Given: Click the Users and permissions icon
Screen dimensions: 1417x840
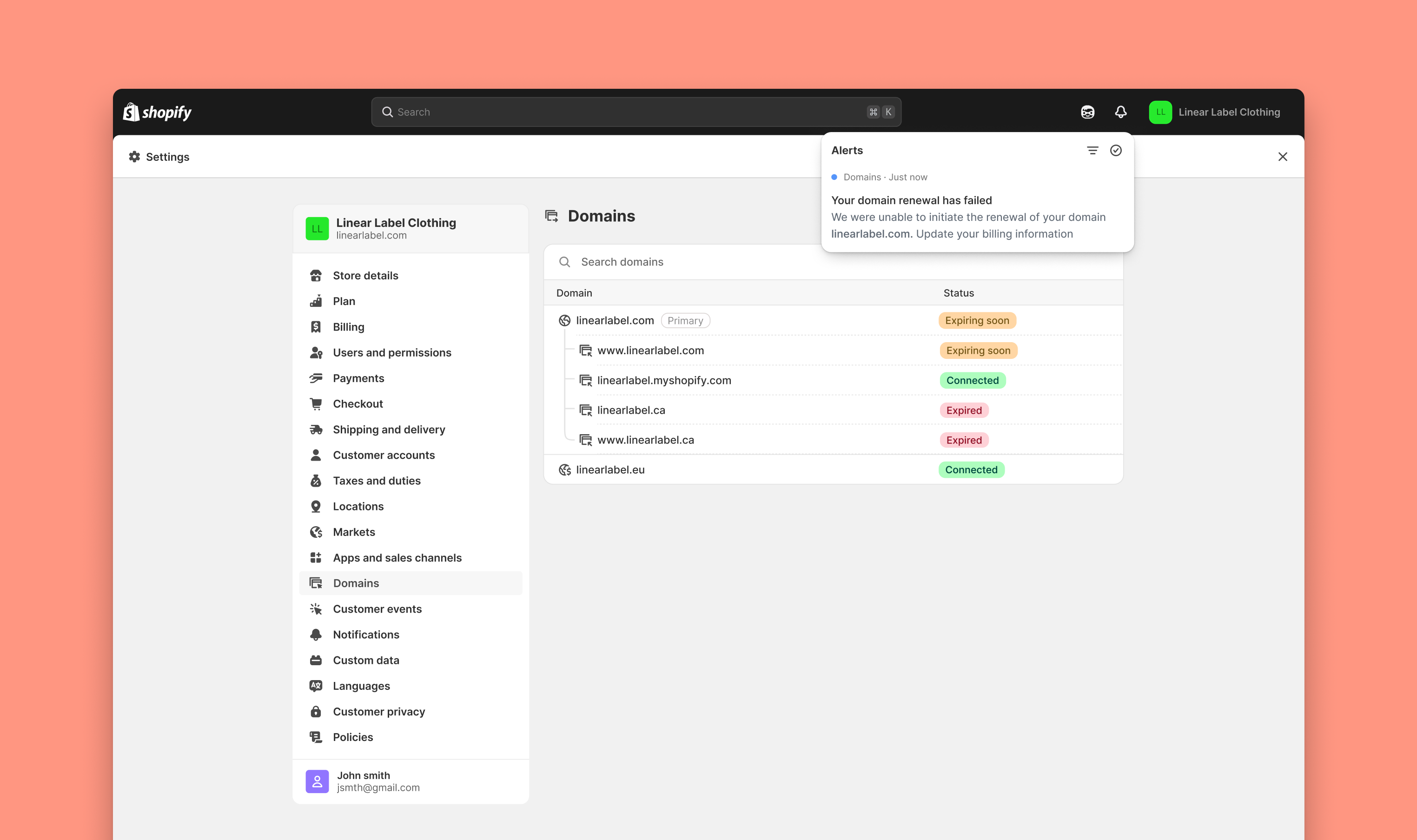Looking at the screenshot, I should [x=316, y=353].
